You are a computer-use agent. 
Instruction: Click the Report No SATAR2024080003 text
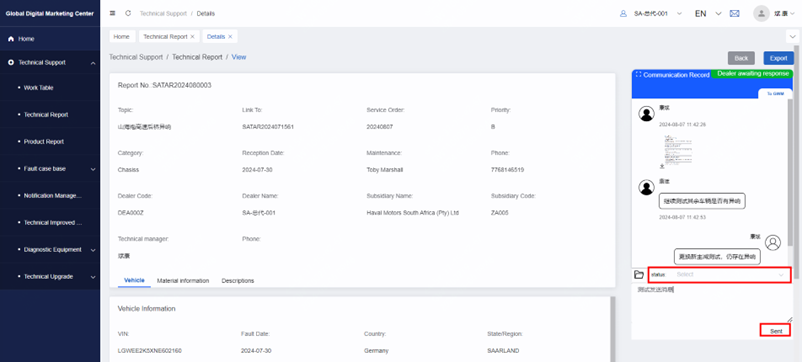pos(165,85)
